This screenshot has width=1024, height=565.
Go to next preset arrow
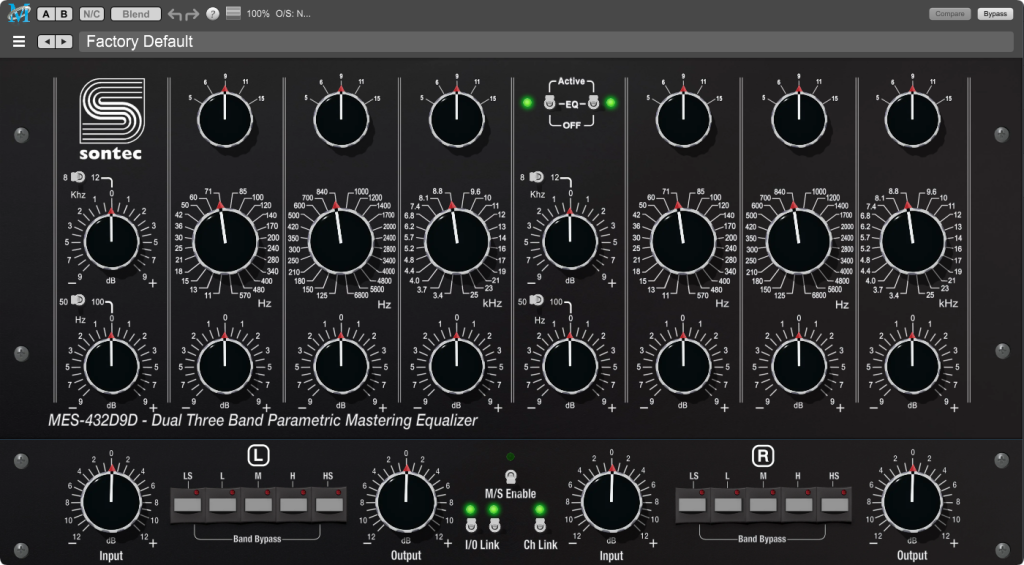coord(63,42)
